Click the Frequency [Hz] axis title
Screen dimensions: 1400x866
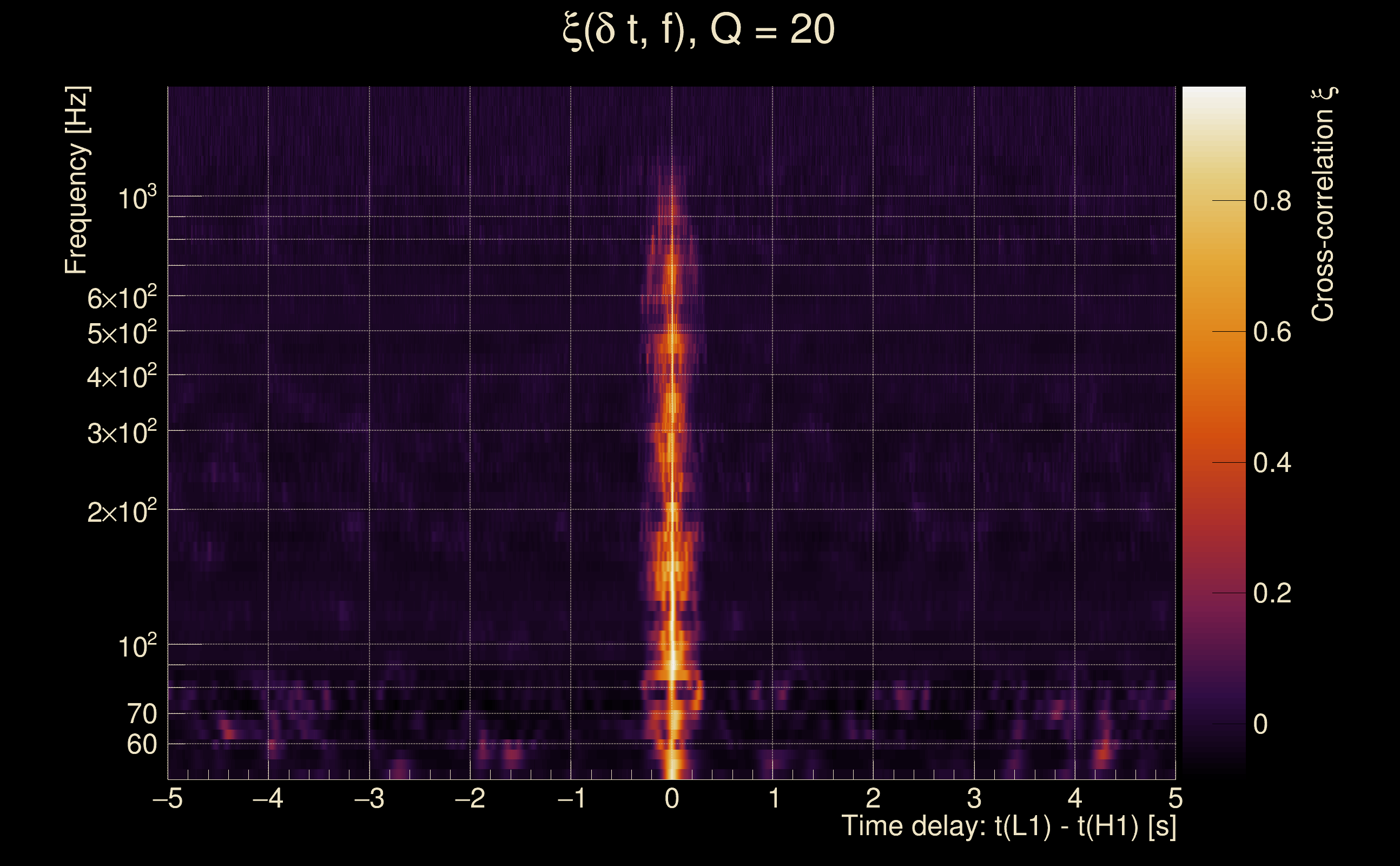coord(76,180)
